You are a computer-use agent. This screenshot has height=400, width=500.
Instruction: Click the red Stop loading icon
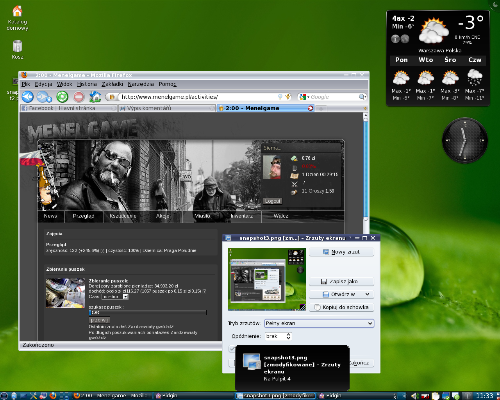pyautogui.click(x=79, y=97)
